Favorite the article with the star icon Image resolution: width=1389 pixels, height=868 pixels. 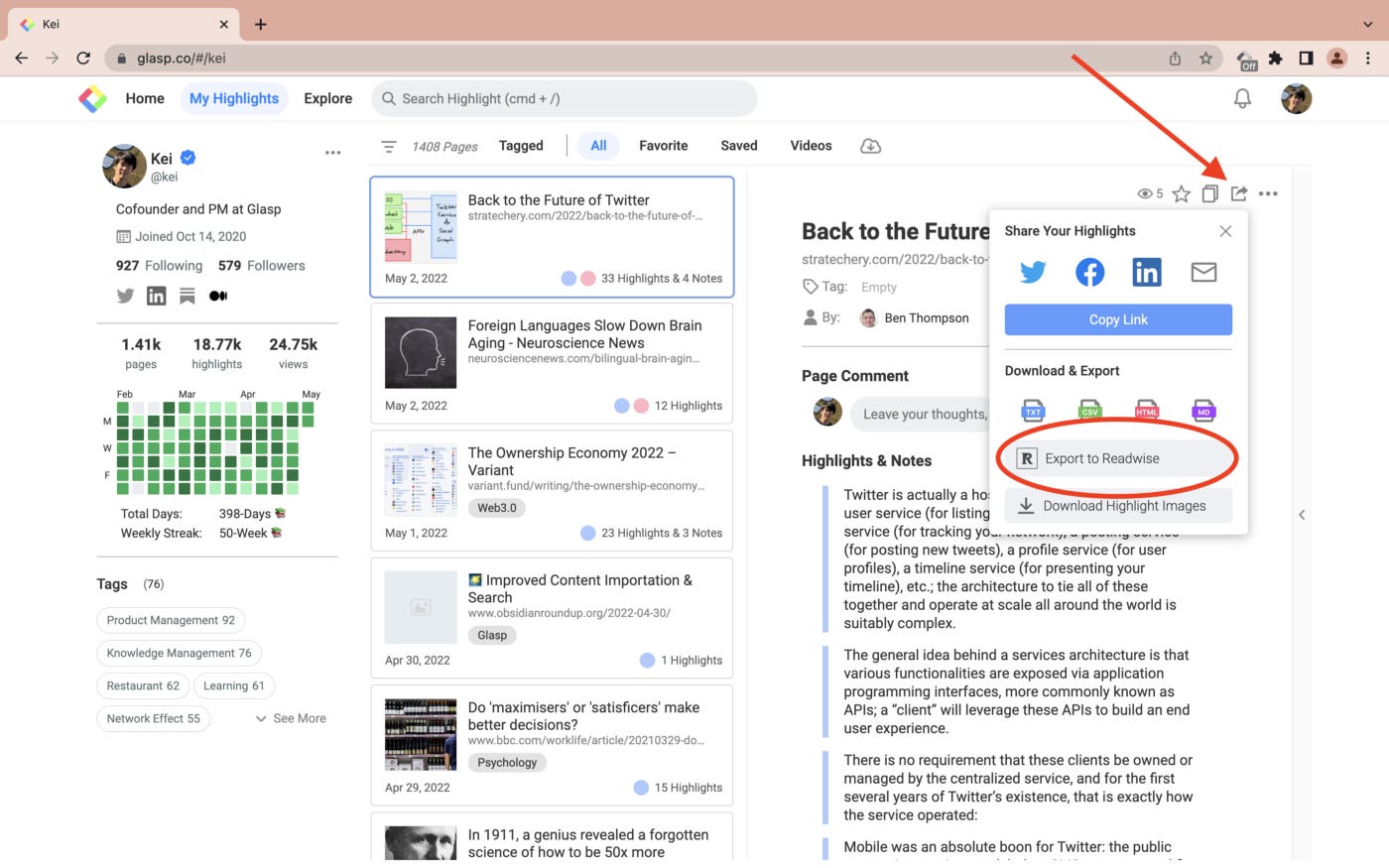coord(1181,193)
